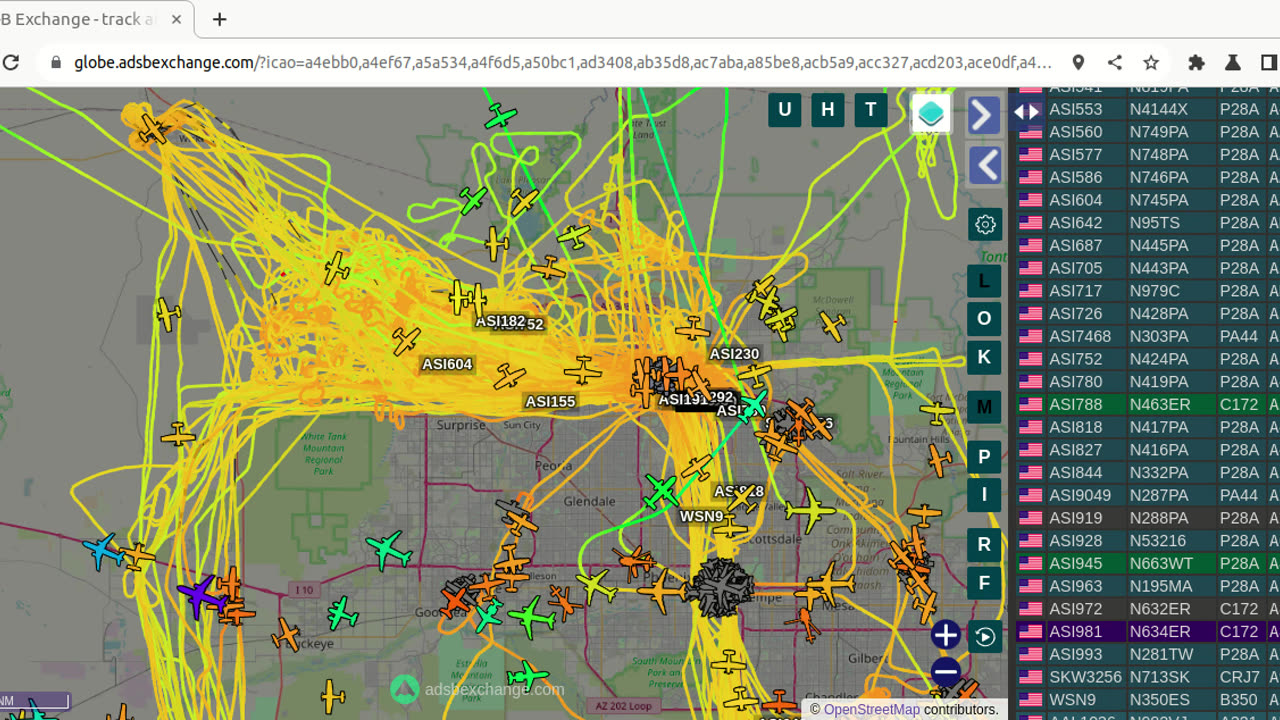Select row SKW3256 in aircraft table
Viewport: 1280px width, 720px height.
[1148, 676]
